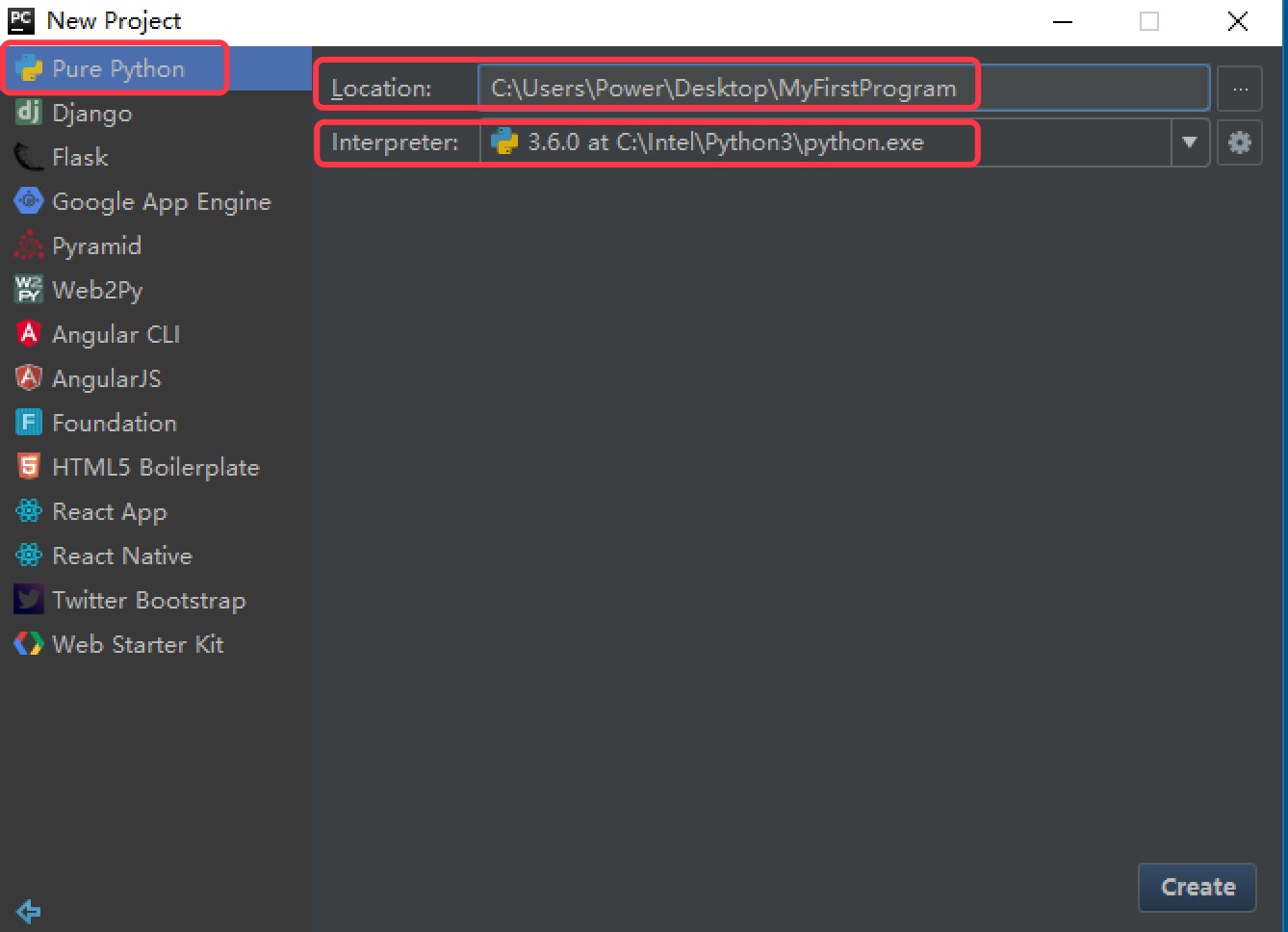Screen dimensions: 1288x932
Task: Open interpreter settings gear icon
Action: click(x=1239, y=142)
